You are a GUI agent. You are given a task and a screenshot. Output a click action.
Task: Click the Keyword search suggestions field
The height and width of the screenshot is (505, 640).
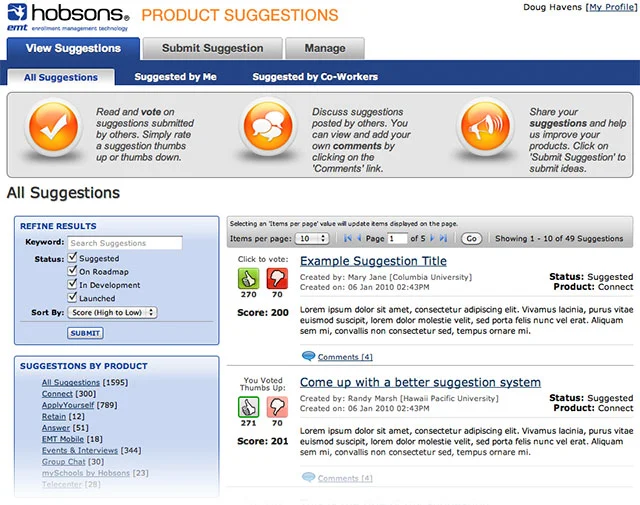coord(125,243)
